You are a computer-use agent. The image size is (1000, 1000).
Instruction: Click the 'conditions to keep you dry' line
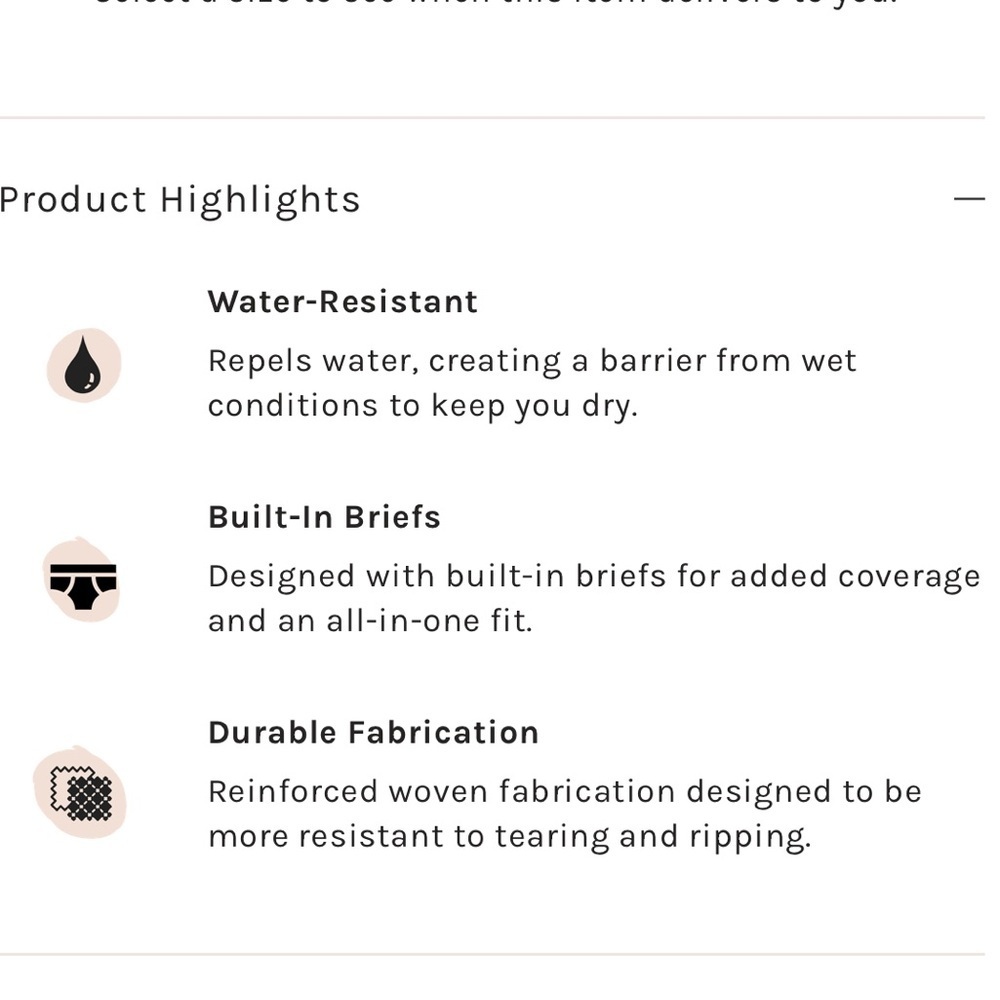tap(422, 405)
